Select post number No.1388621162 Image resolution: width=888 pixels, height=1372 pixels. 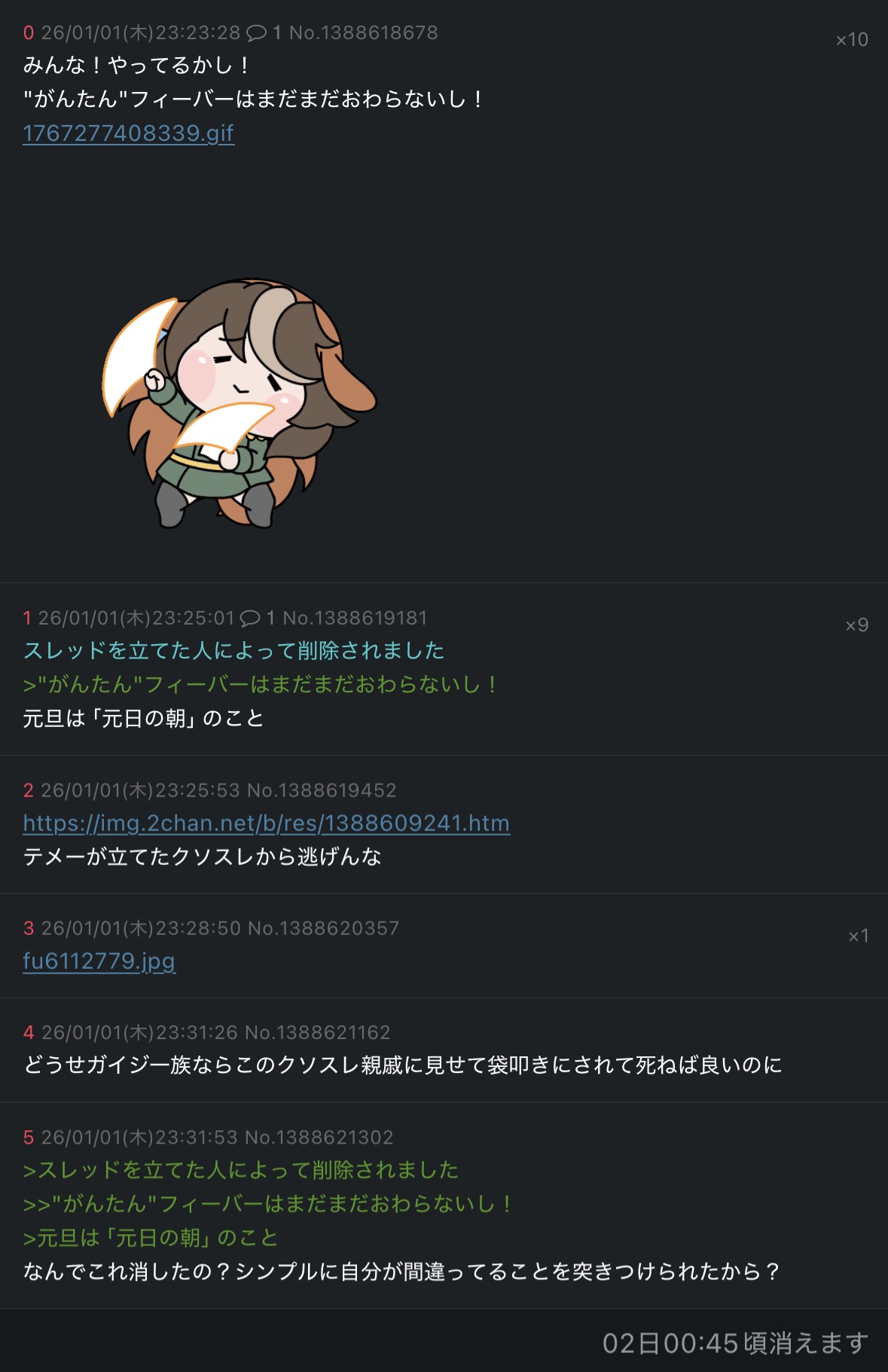318,1031
